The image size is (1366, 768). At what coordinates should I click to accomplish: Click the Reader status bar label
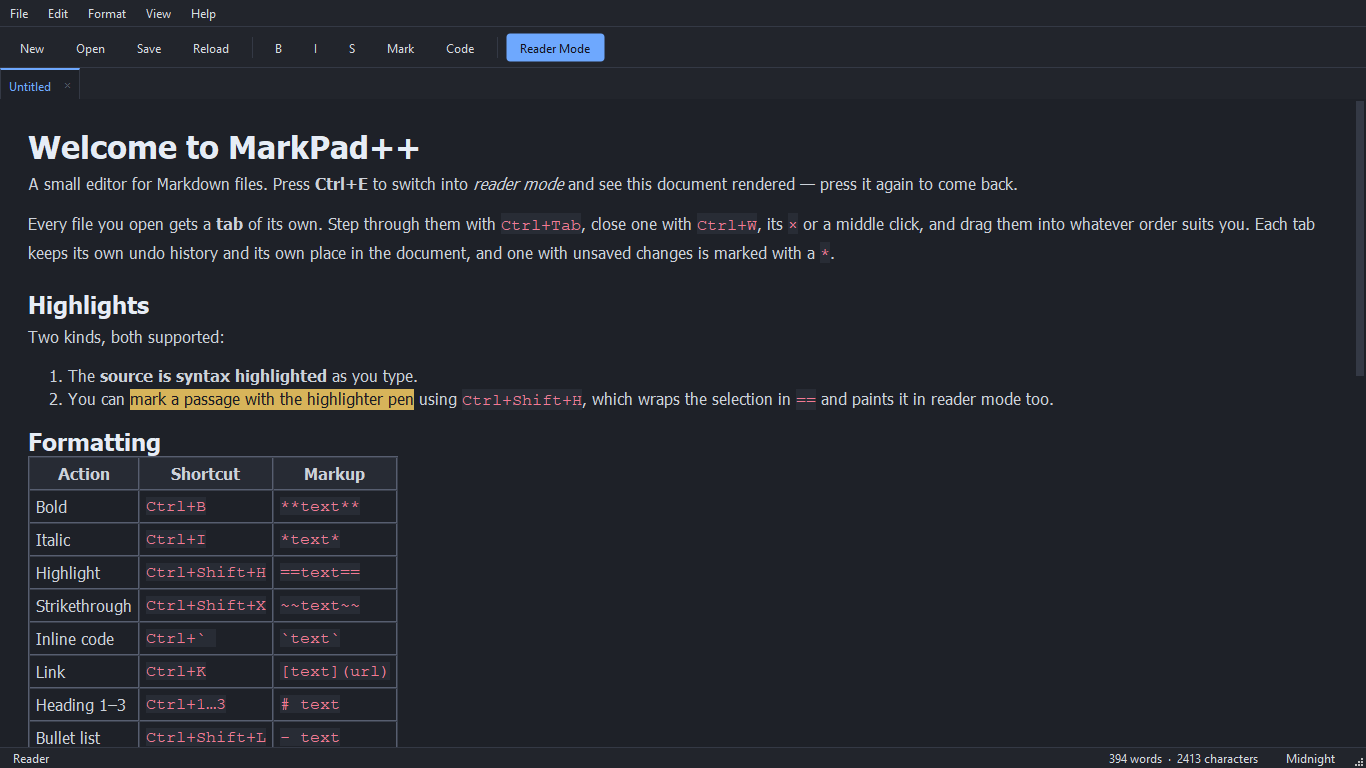click(31, 759)
